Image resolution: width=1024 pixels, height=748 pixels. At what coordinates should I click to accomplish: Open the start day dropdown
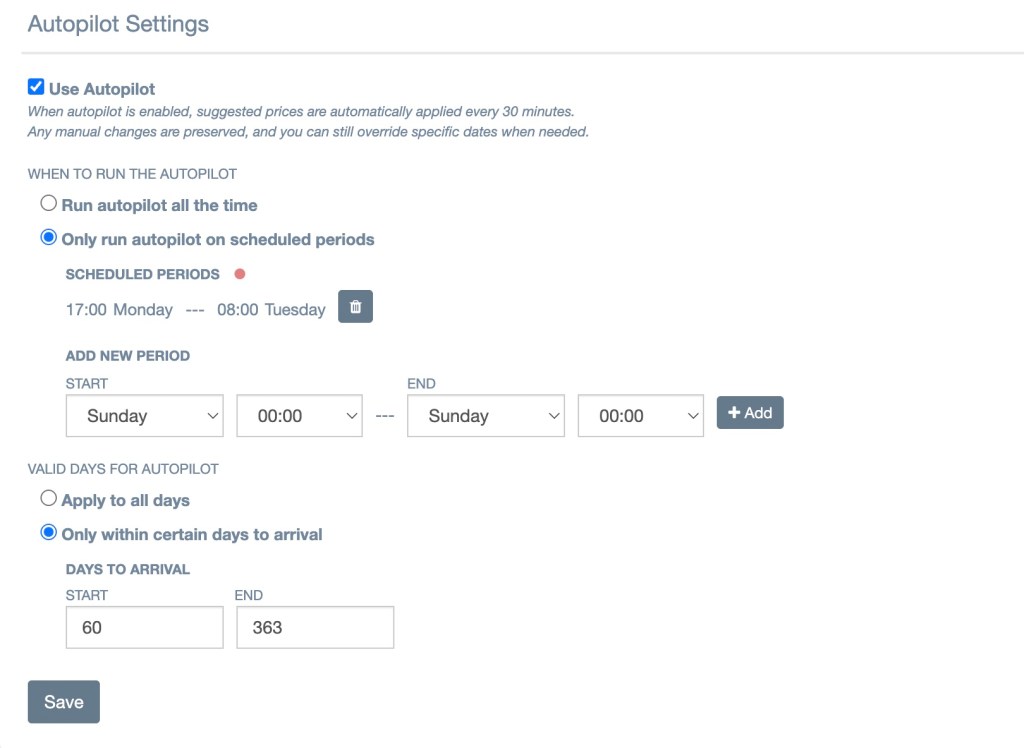tap(145, 416)
